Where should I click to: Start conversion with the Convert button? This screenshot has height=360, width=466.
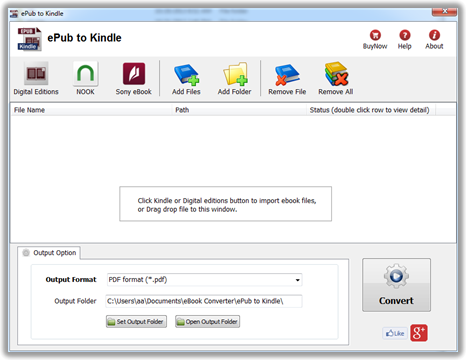tap(396, 285)
